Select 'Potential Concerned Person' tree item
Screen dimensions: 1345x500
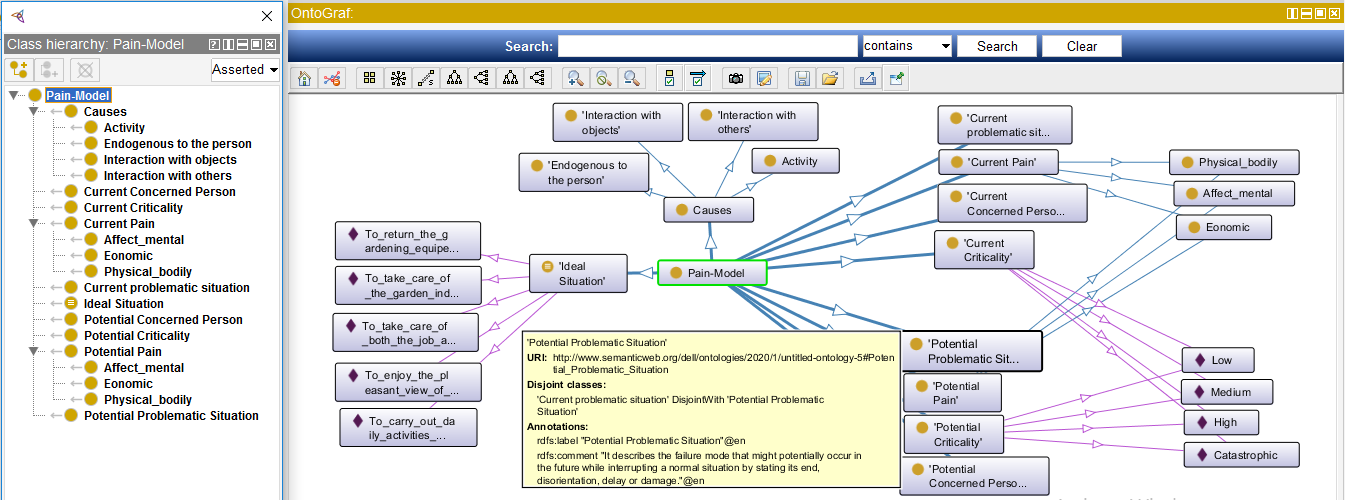[x=163, y=320]
